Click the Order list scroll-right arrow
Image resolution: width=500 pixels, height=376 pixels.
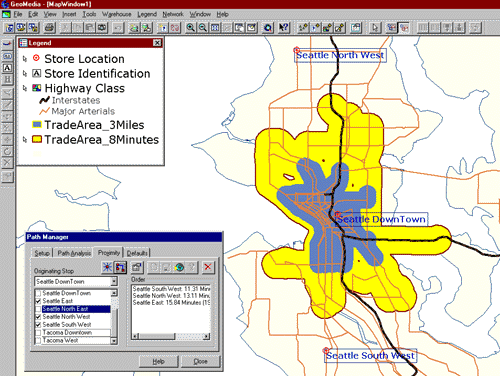click(x=207, y=336)
